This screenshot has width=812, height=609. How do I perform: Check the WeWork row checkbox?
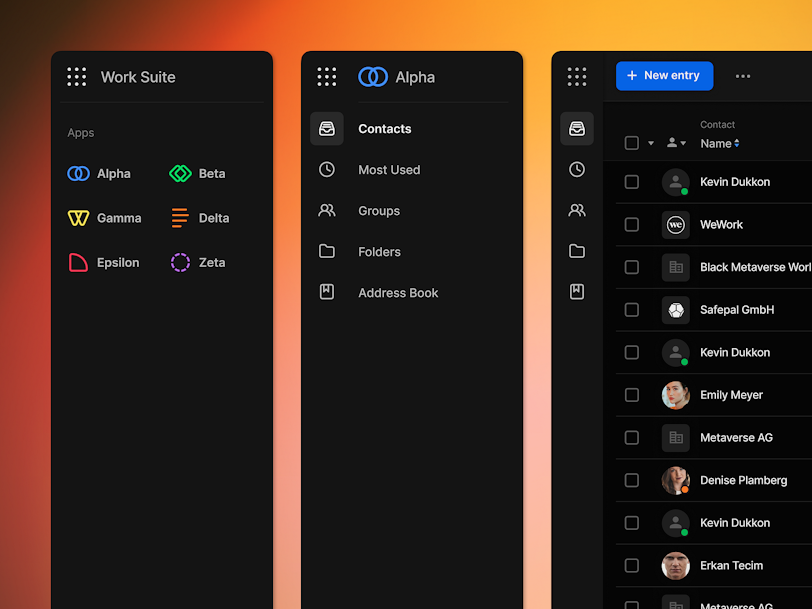click(632, 224)
